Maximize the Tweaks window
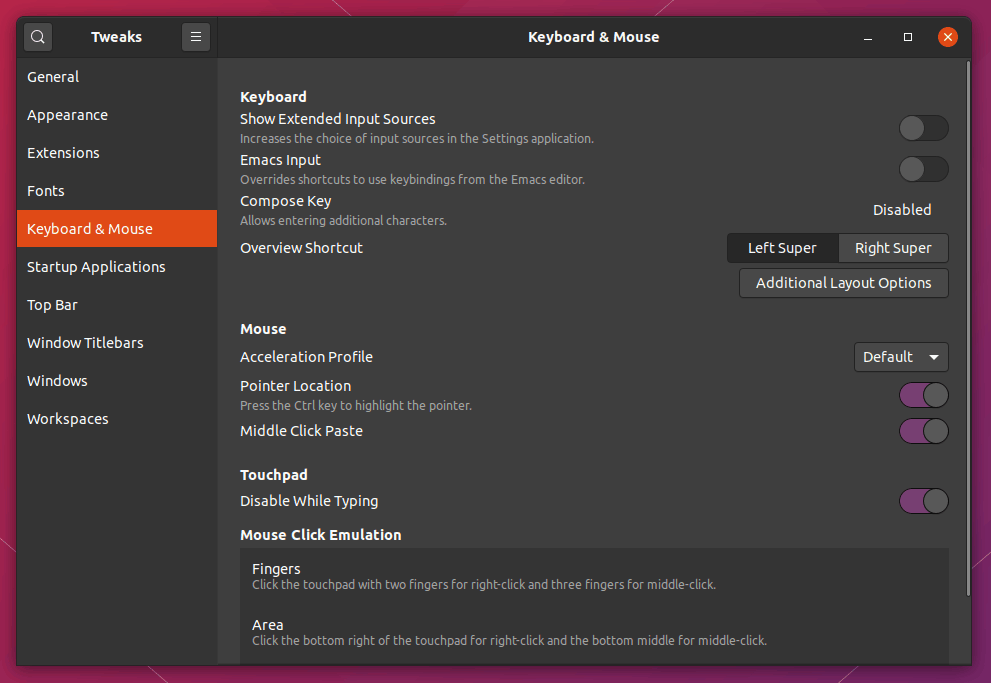This screenshot has height=683, width=991. point(908,37)
